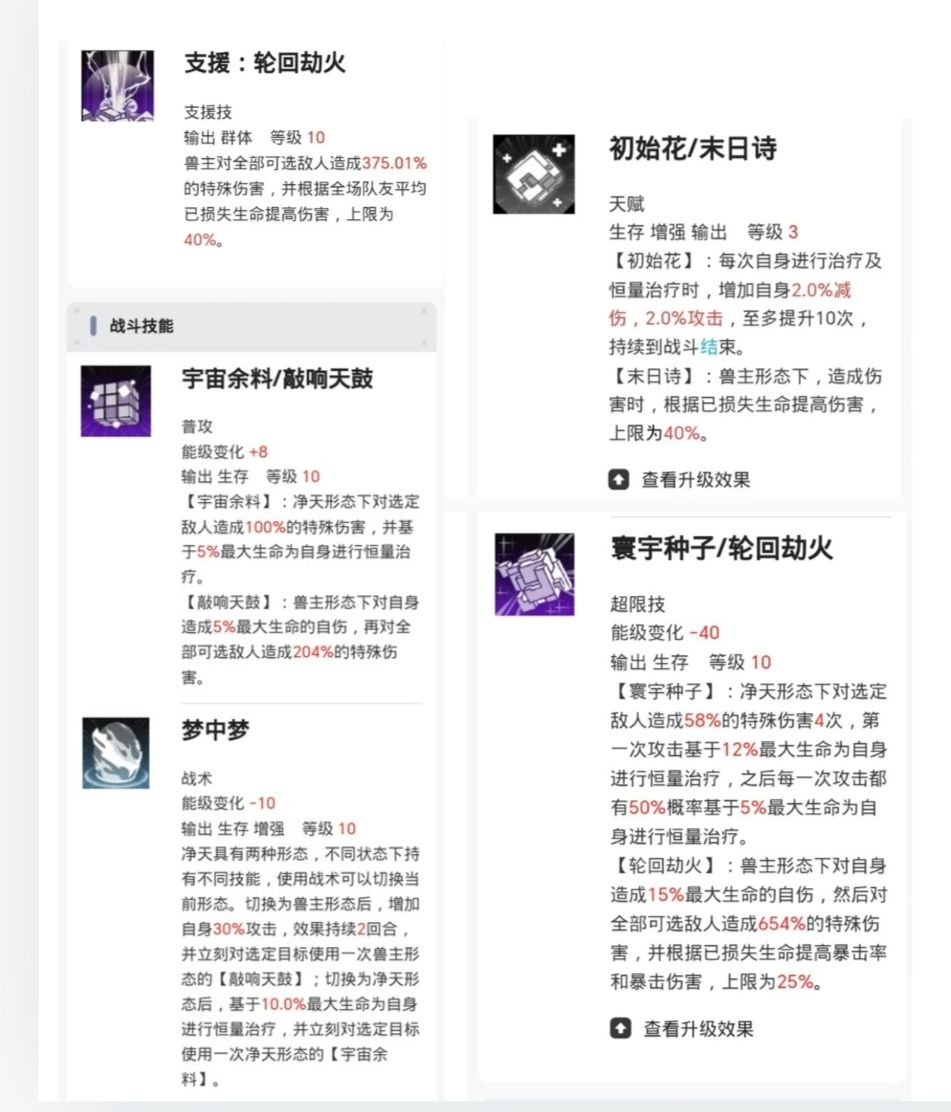Click upgrade arrow icon under 初始花/末日诗
951x1112 pixels.
tap(618, 479)
